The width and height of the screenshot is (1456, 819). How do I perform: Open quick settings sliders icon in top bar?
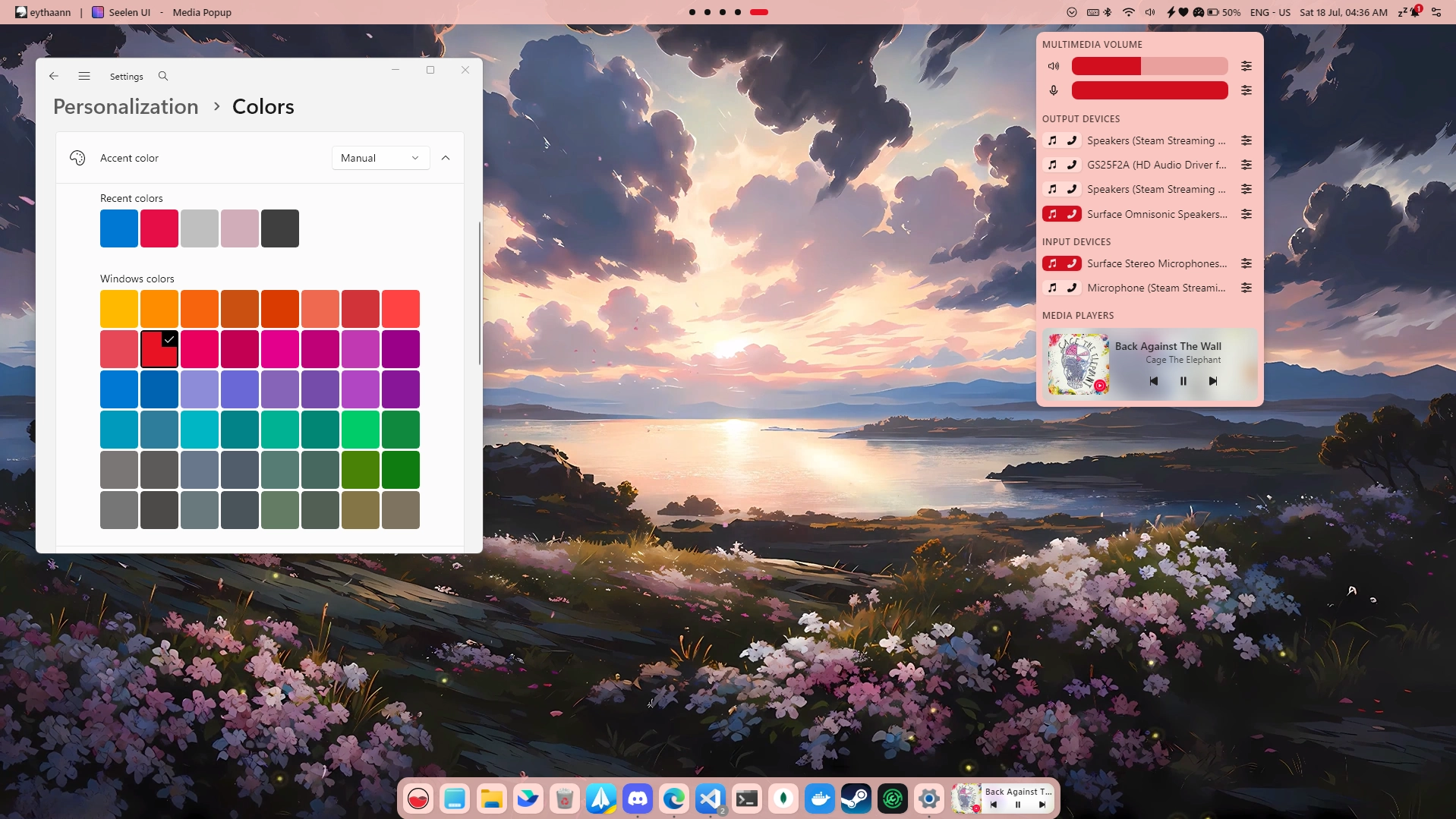(x=1436, y=12)
